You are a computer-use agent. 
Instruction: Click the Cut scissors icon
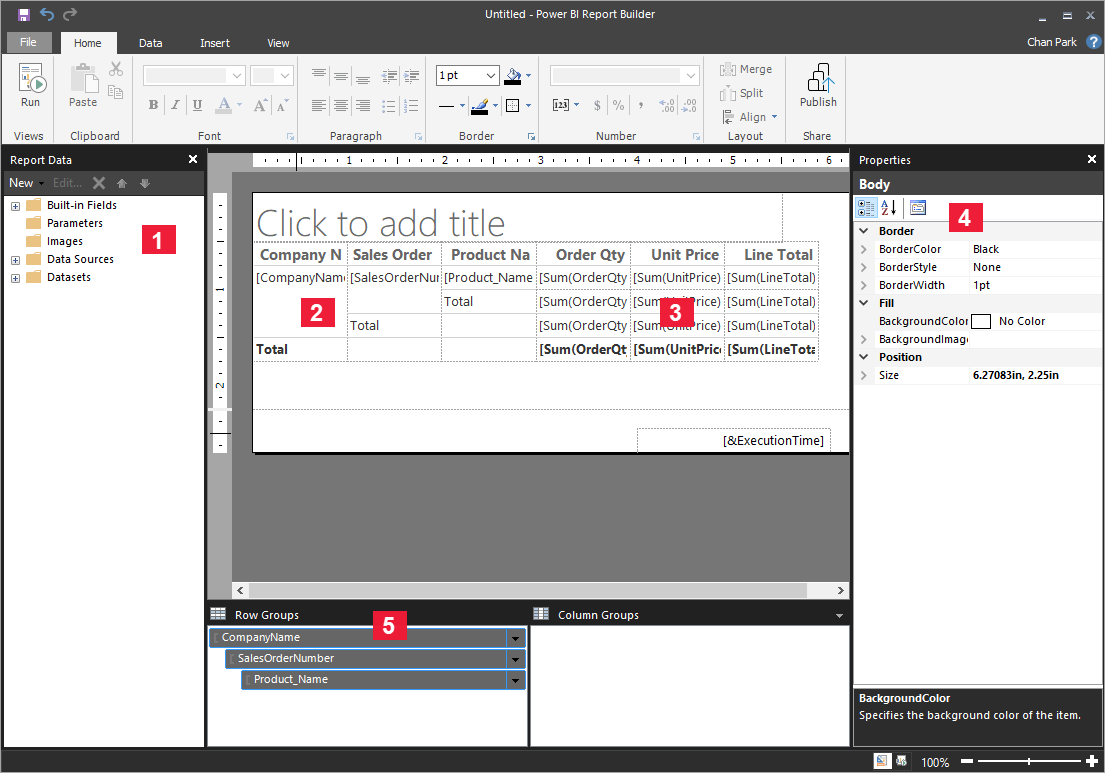point(116,69)
